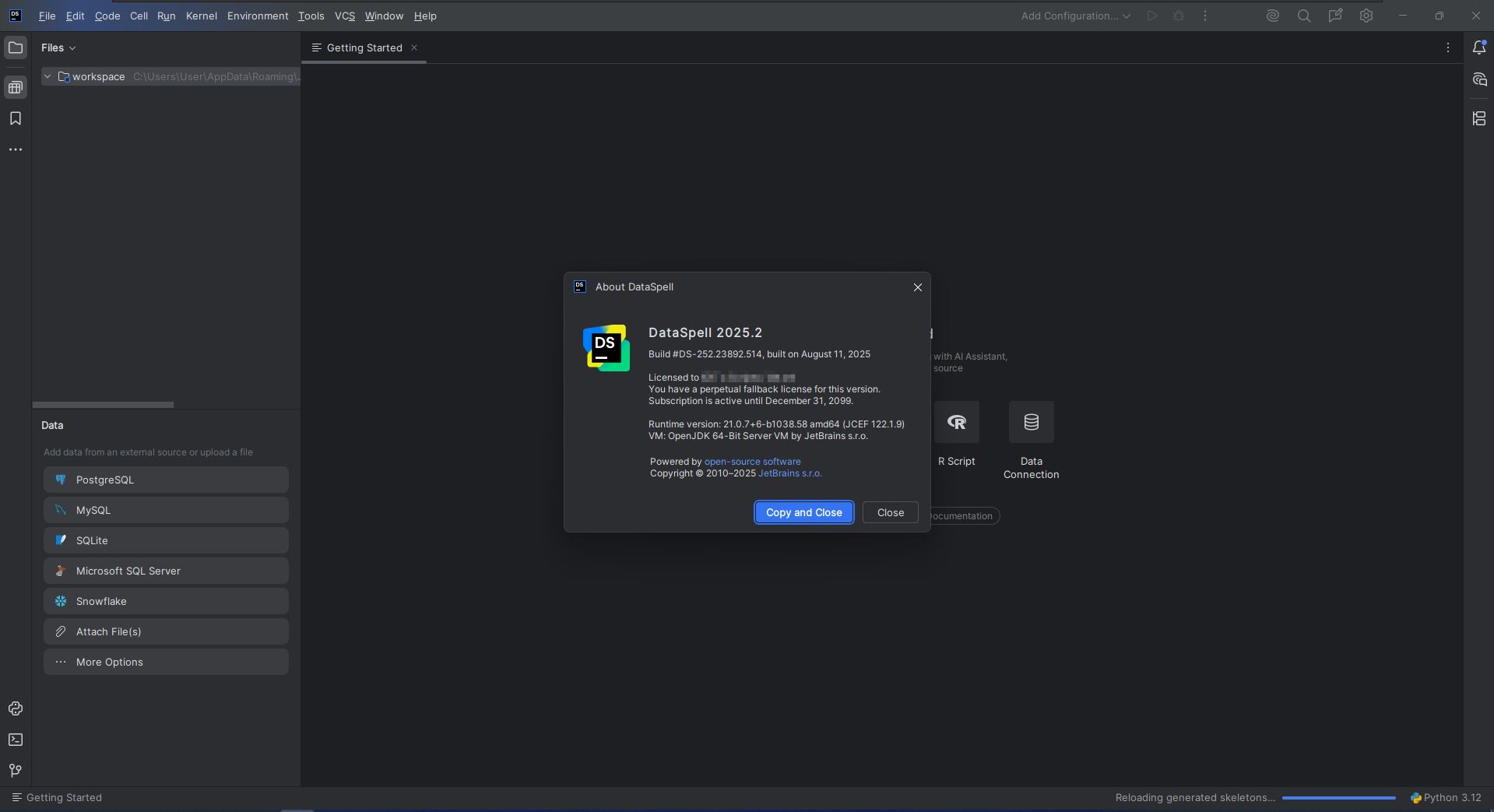Open AI Chat tool window icon
Image resolution: width=1494 pixels, height=812 pixels.
point(1479,79)
